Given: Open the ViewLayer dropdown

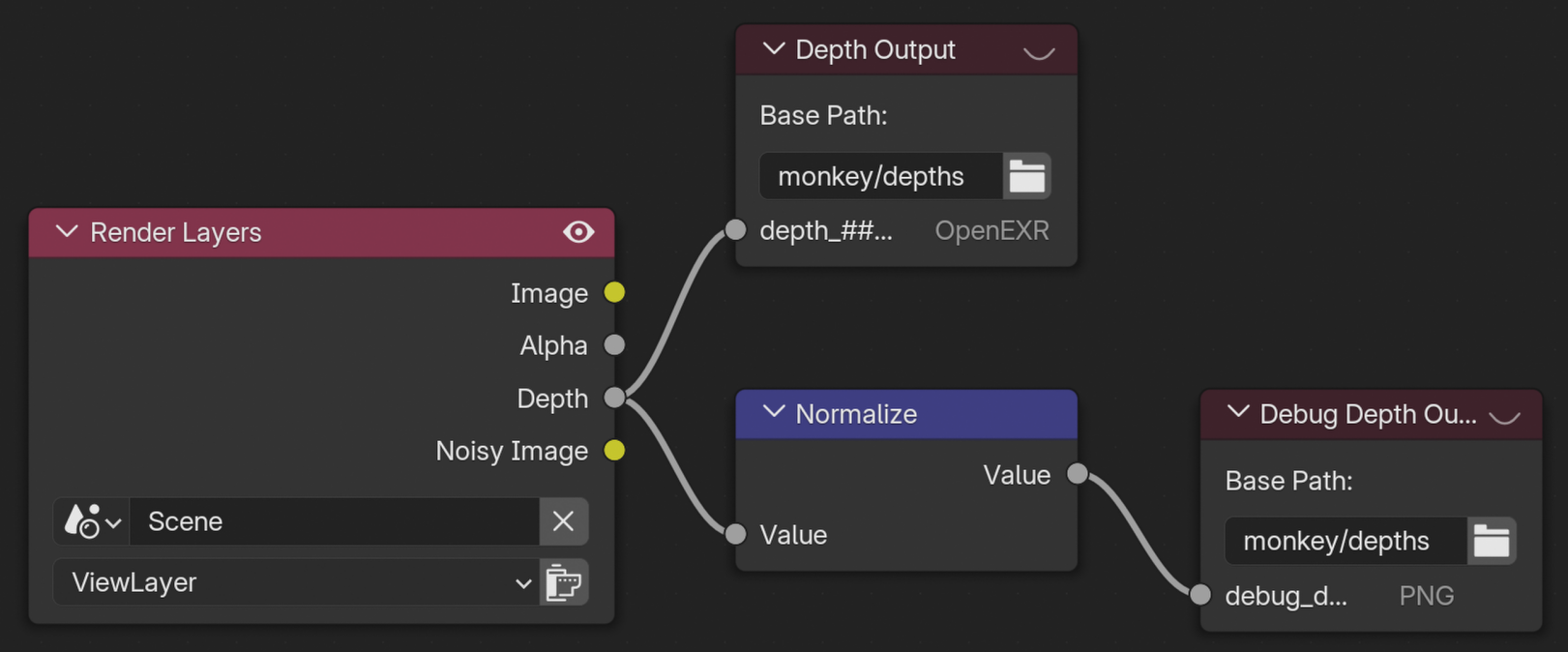Looking at the screenshot, I should coord(295,582).
